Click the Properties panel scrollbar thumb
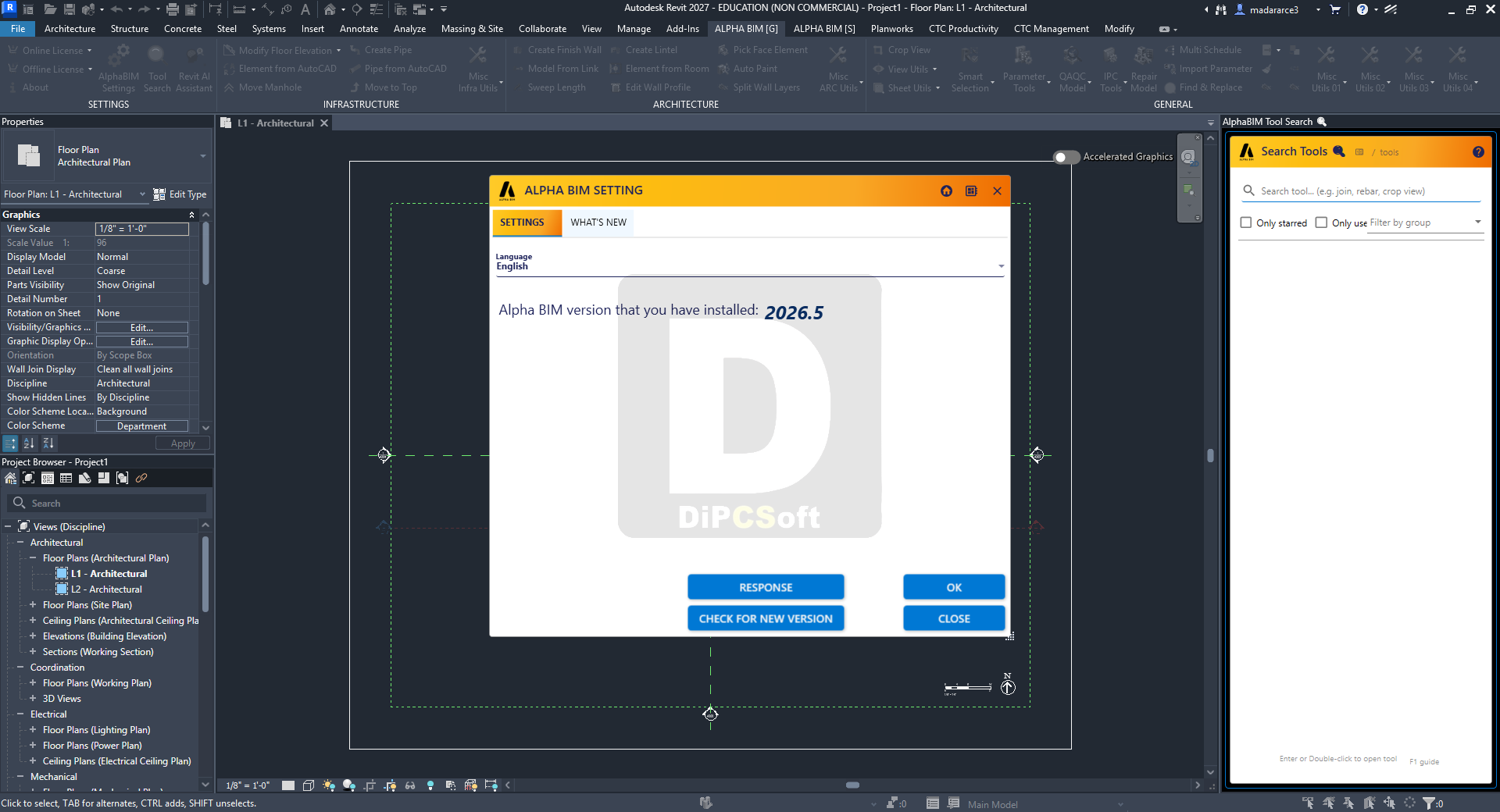This screenshot has height=812, width=1500. coord(206,254)
